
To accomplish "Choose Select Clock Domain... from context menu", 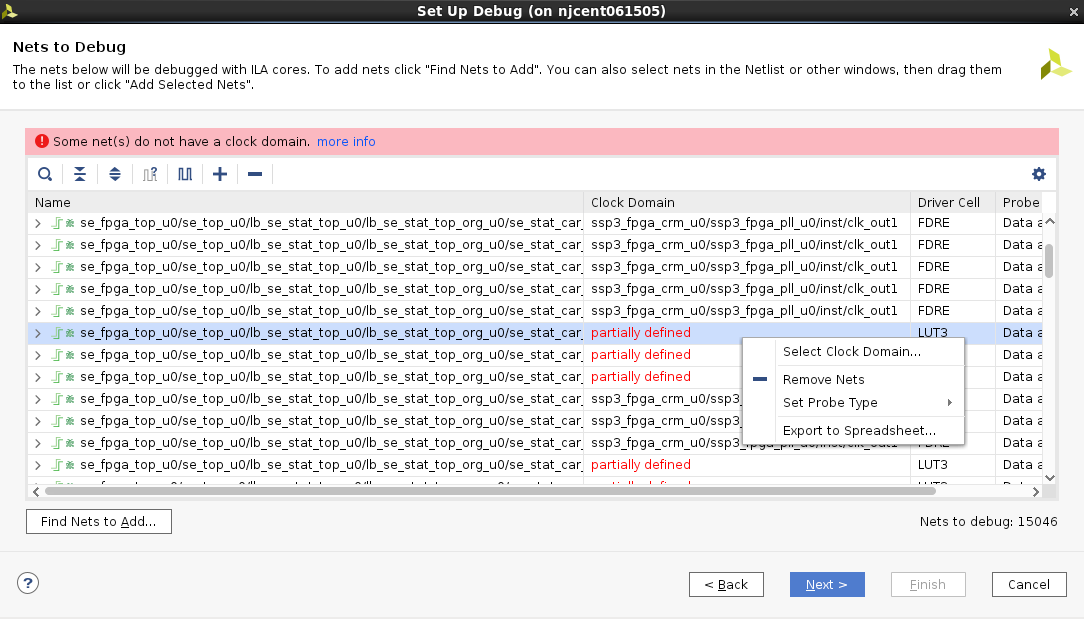I will tap(852, 351).
